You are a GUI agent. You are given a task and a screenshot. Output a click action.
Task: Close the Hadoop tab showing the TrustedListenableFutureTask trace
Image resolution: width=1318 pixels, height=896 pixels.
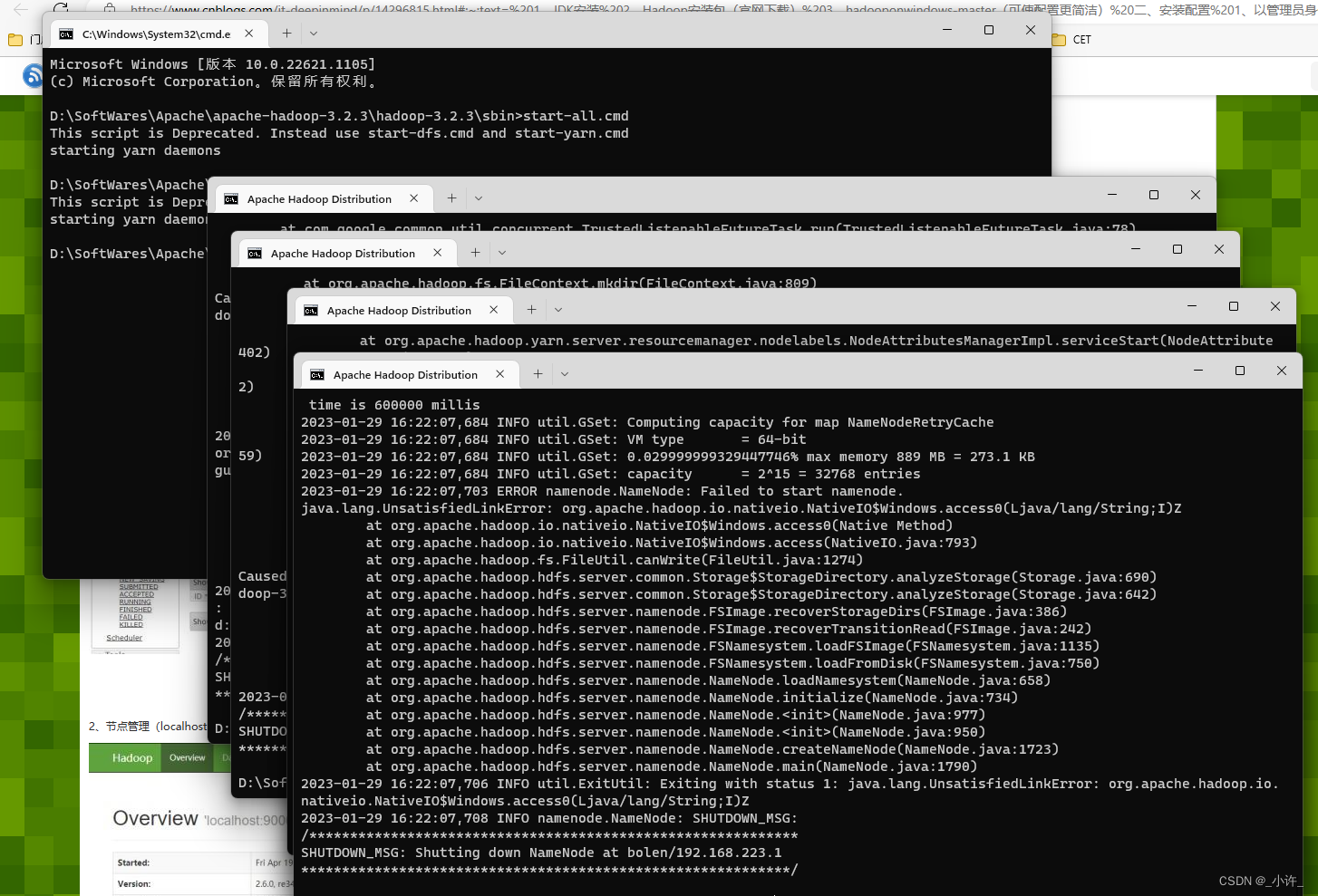(414, 198)
